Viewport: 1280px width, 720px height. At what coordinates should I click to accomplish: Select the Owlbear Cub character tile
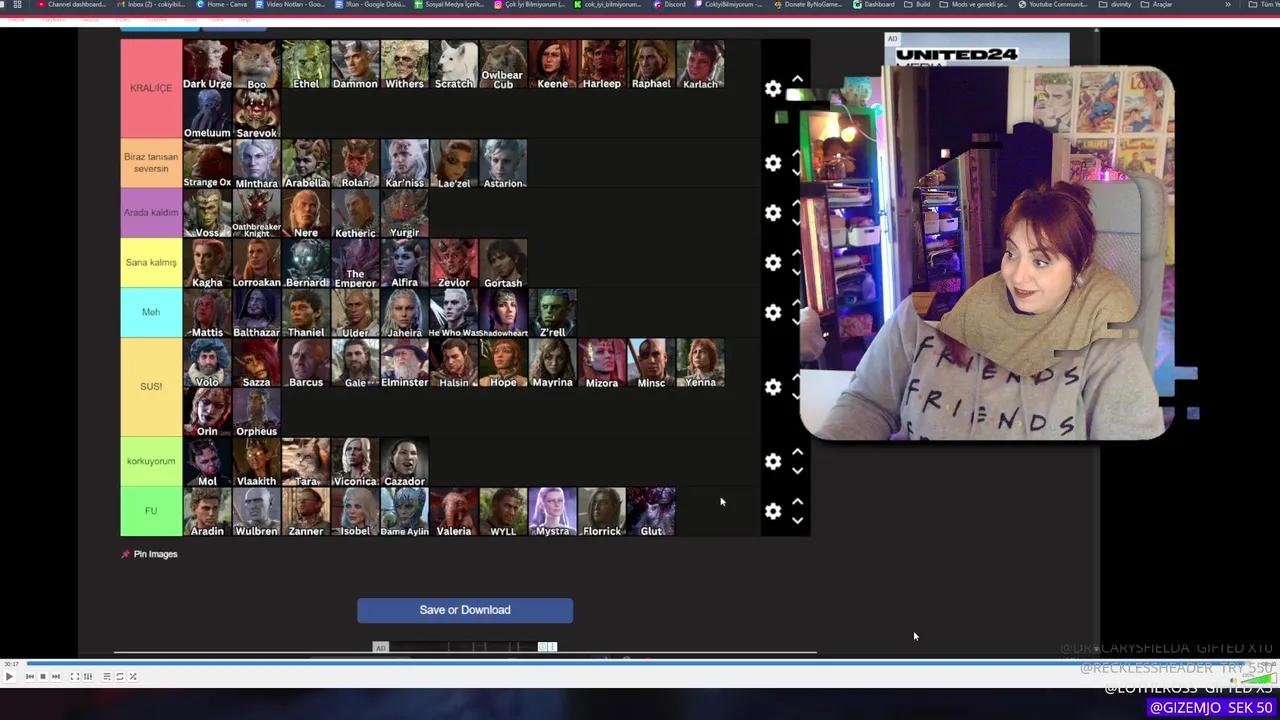(503, 64)
